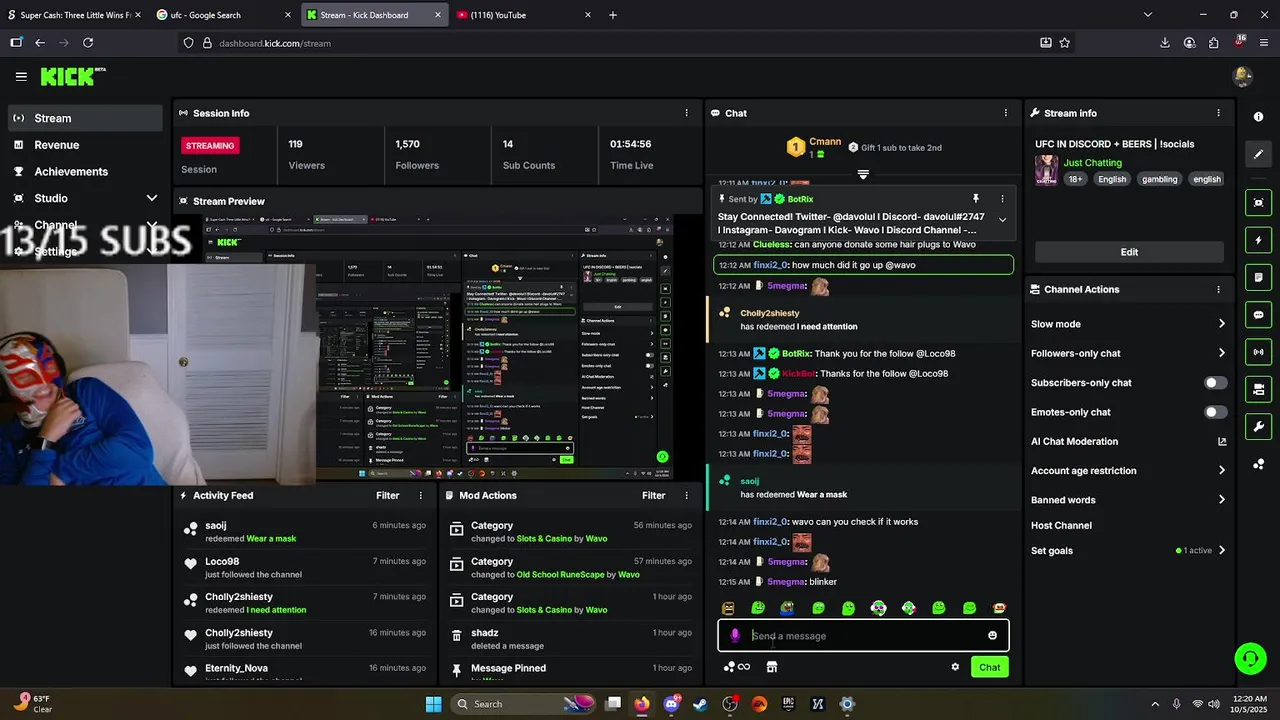Open the Activity Feed Filter
1280x720 pixels.
point(388,495)
